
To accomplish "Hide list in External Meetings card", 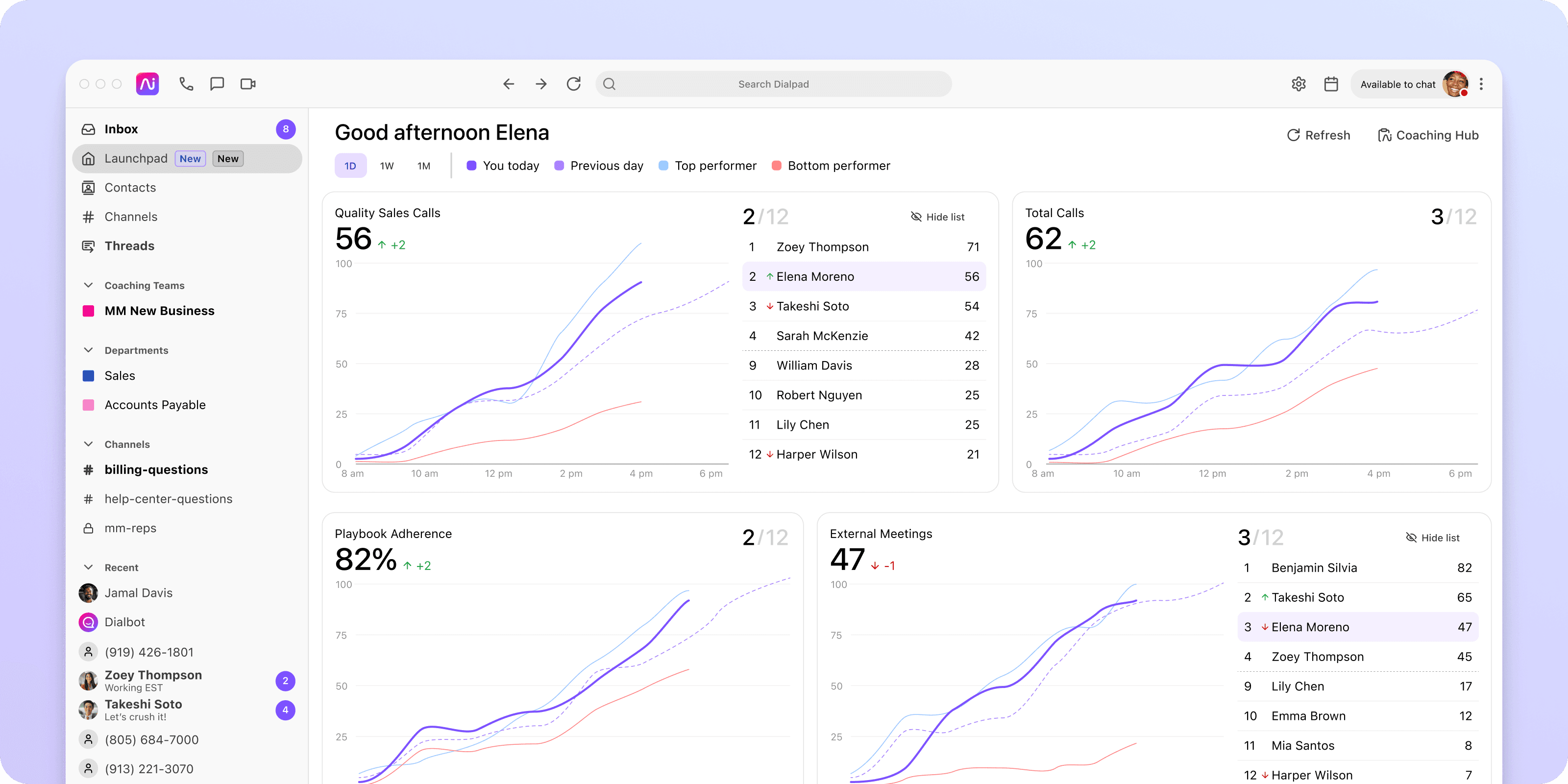I will pos(1432,538).
